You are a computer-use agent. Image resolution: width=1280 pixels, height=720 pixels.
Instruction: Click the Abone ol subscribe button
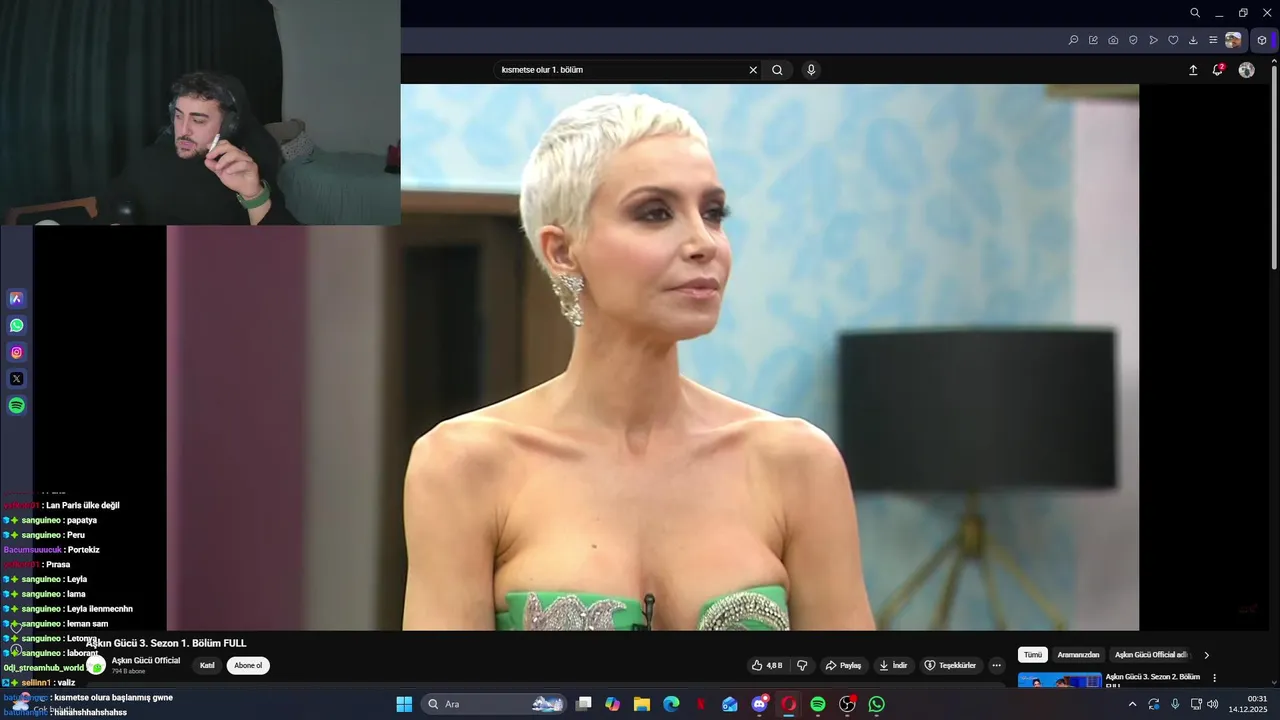(x=248, y=665)
